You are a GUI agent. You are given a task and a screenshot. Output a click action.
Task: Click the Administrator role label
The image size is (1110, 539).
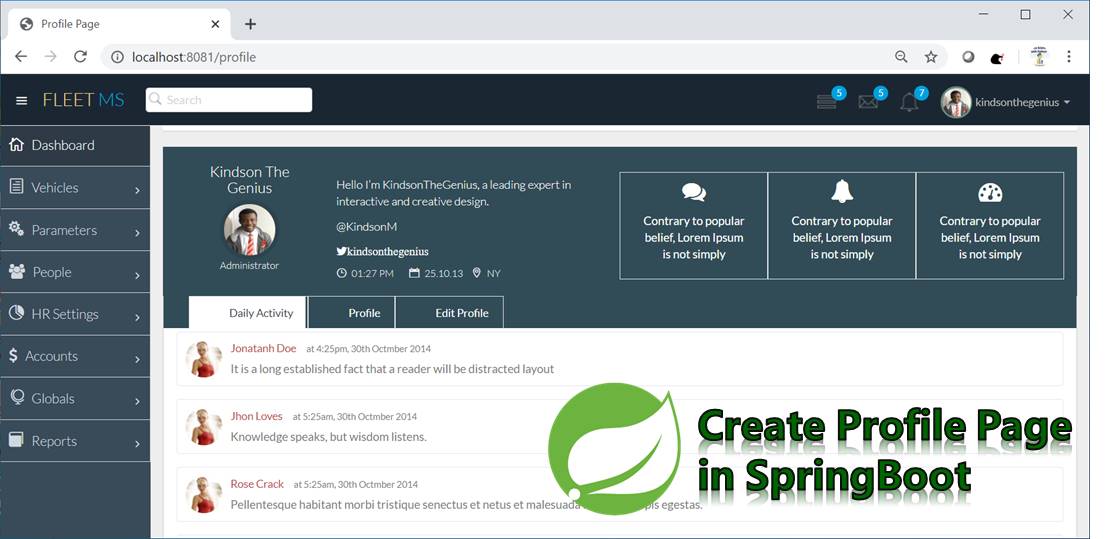click(249, 266)
